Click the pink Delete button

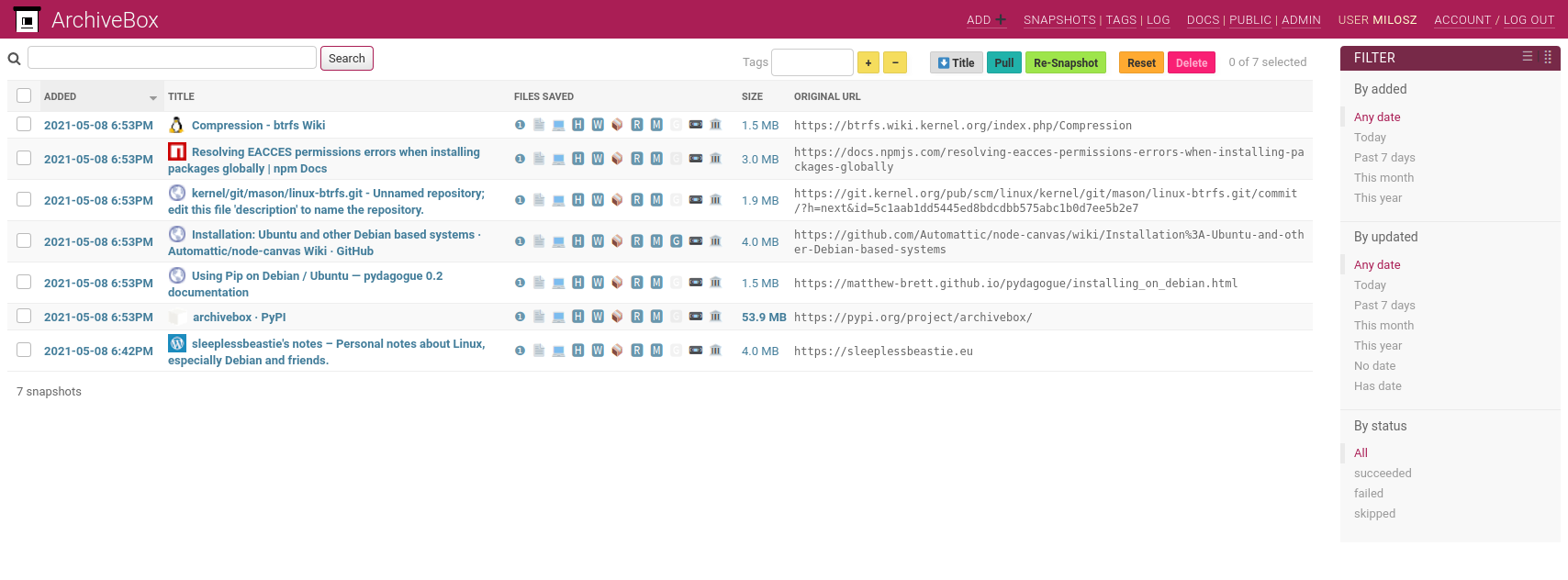pyautogui.click(x=1191, y=62)
